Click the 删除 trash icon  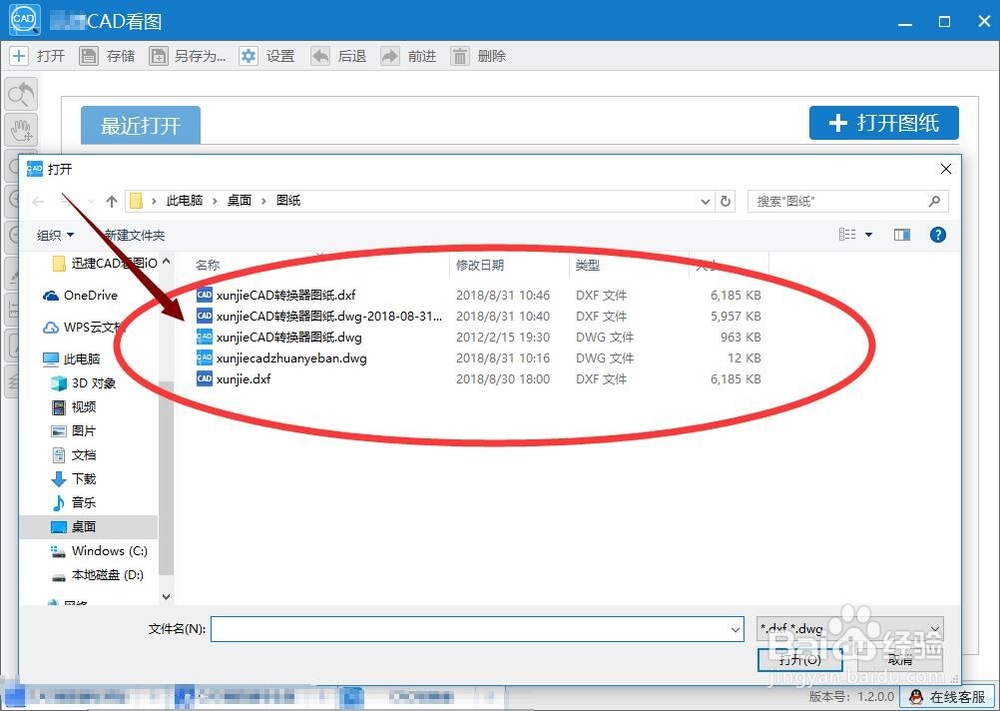460,56
